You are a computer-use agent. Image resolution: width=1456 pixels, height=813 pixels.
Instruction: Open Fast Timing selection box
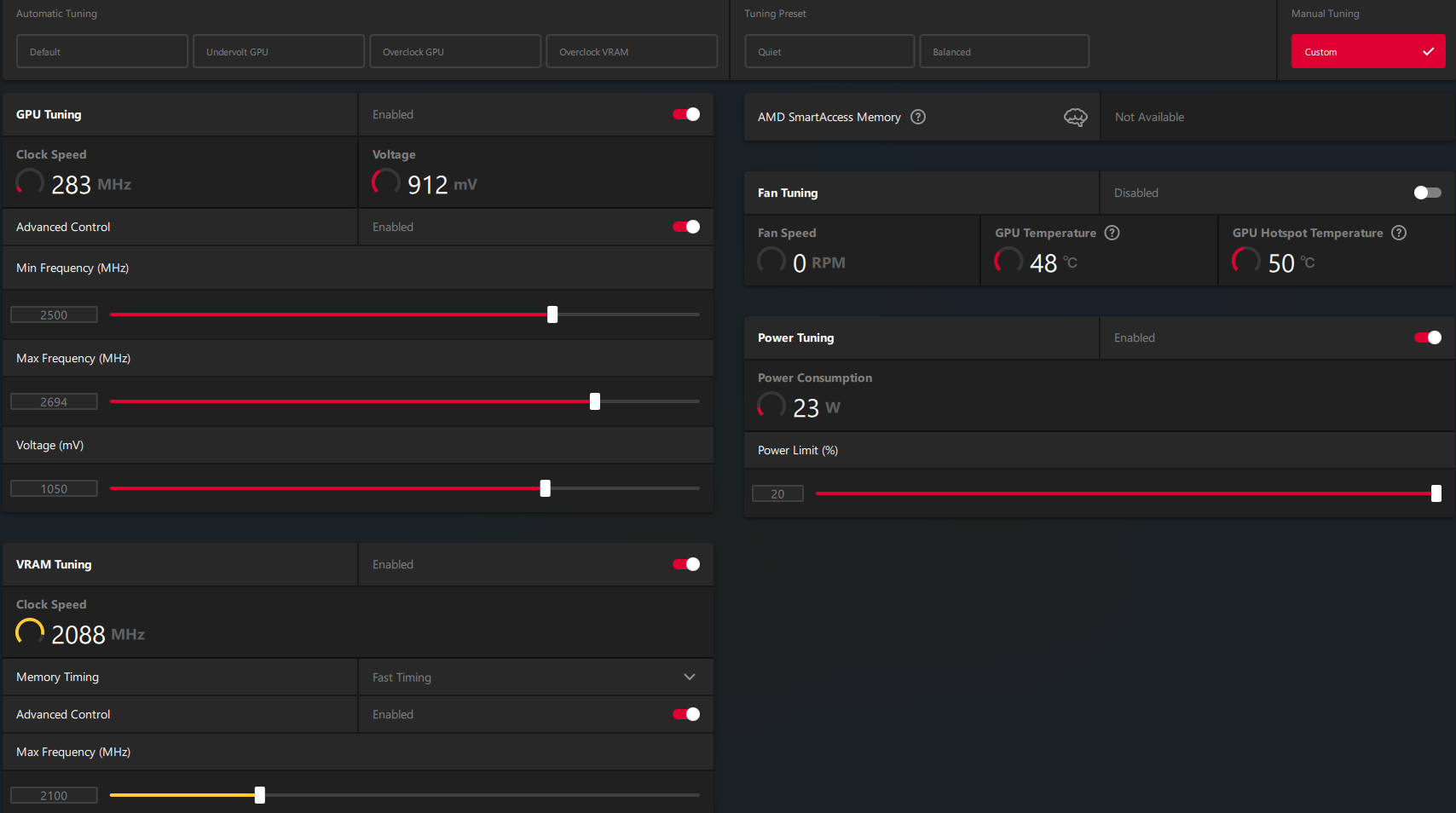pos(536,677)
